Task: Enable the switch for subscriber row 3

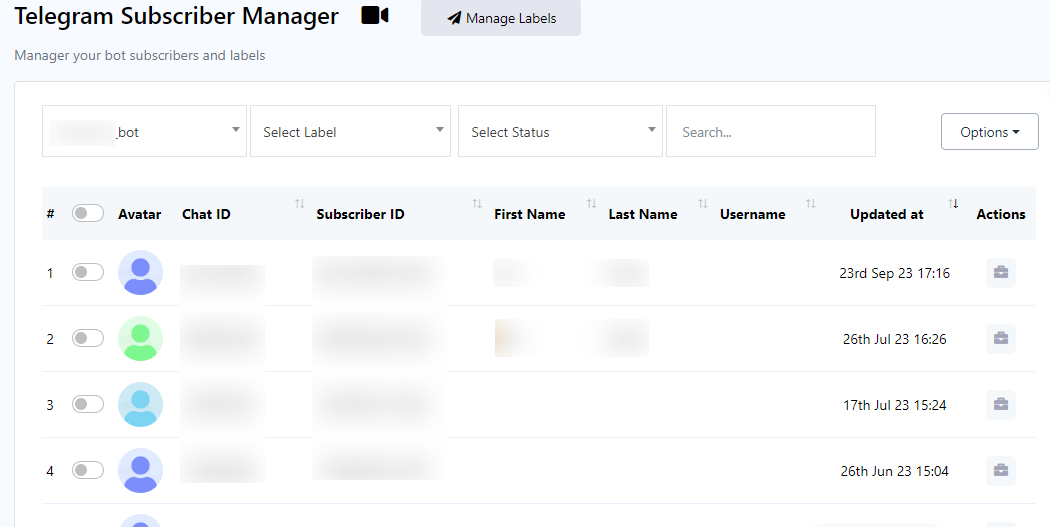Action: pos(88,404)
